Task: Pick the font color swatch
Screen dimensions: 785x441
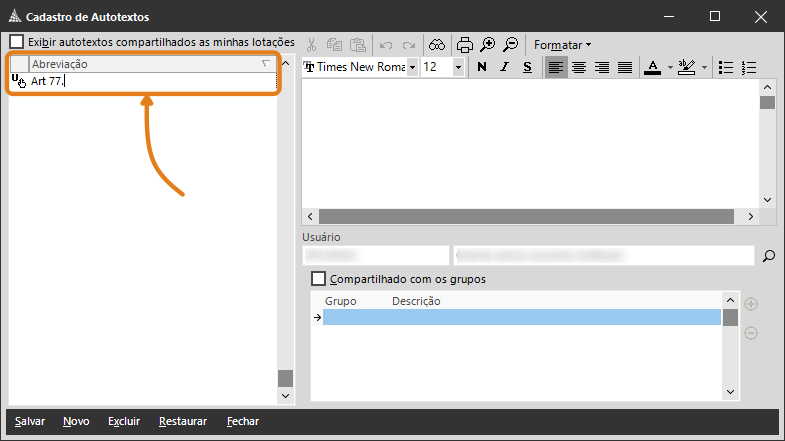Action: (x=652, y=67)
